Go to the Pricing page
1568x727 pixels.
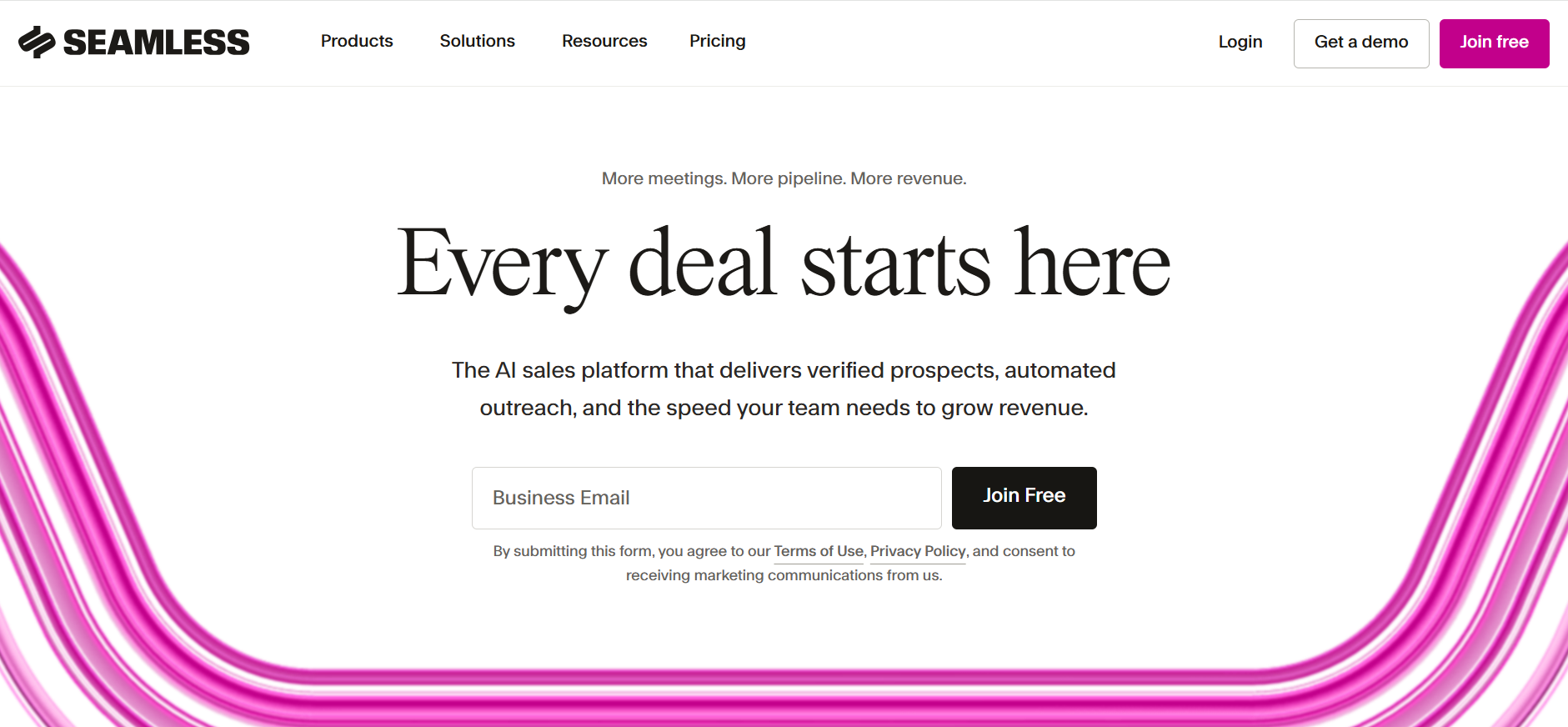pos(718,41)
